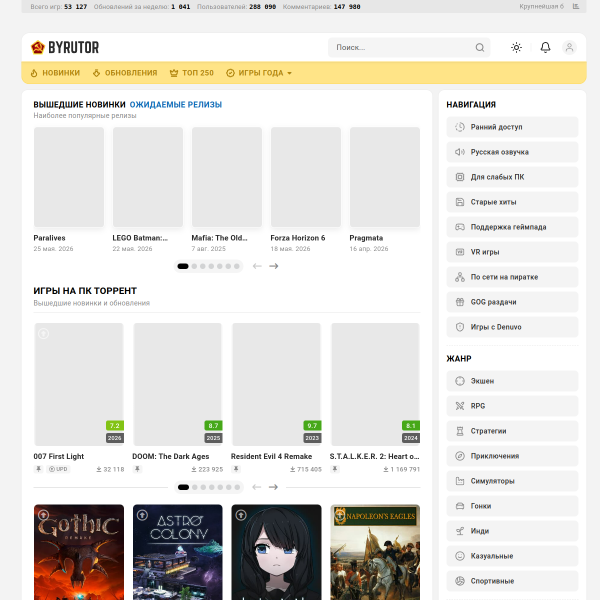Click the Приключения compass icon
The width and height of the screenshot is (600, 600).
[460, 456]
